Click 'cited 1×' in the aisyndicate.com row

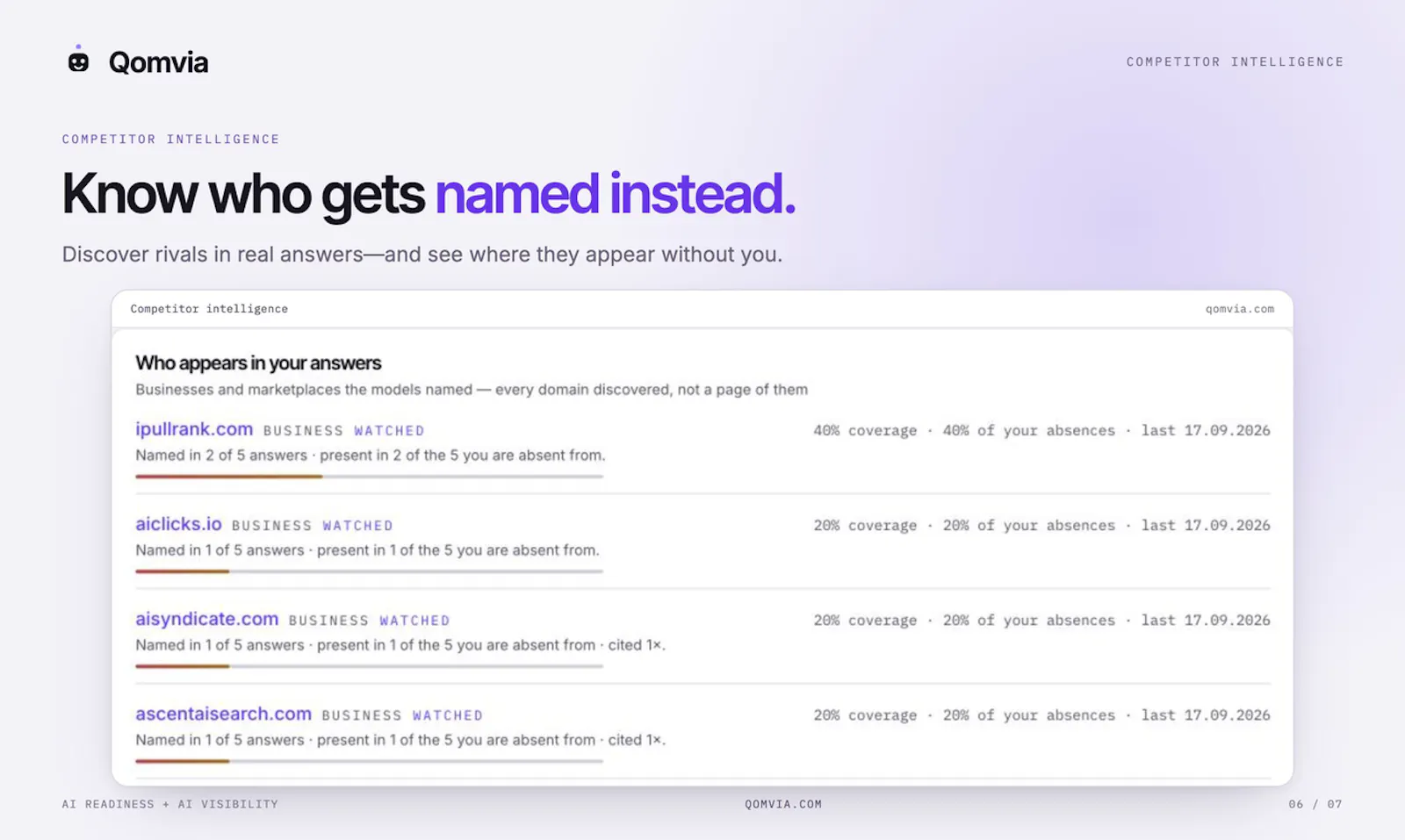[637, 644]
